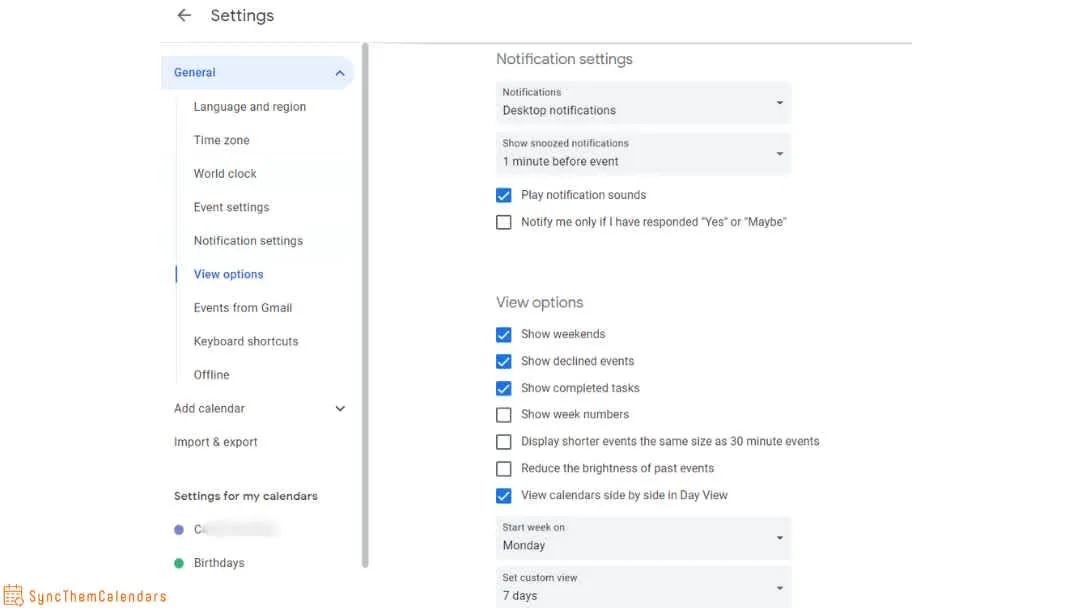This screenshot has height=608, width=1080.
Task: Click the Add calendar label
Action: [209, 408]
